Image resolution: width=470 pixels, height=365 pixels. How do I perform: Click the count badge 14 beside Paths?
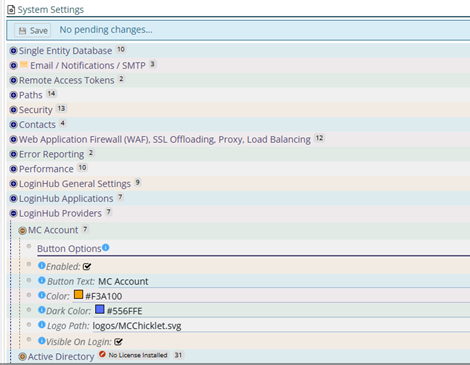point(51,94)
